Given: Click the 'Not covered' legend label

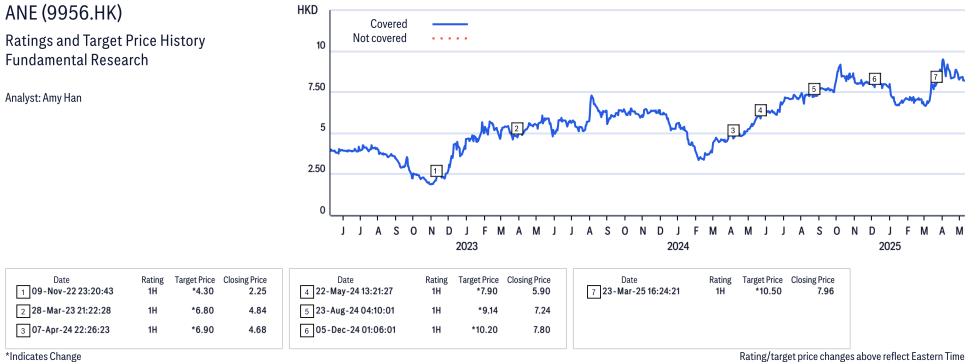Looking at the screenshot, I should pyautogui.click(x=380, y=39).
